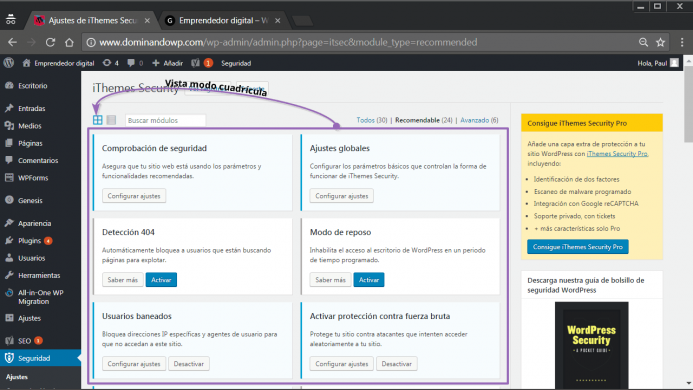Image resolution: width=693 pixels, height=390 pixels.
Task: Open All-in-One WP Migration
Action: tap(40, 297)
